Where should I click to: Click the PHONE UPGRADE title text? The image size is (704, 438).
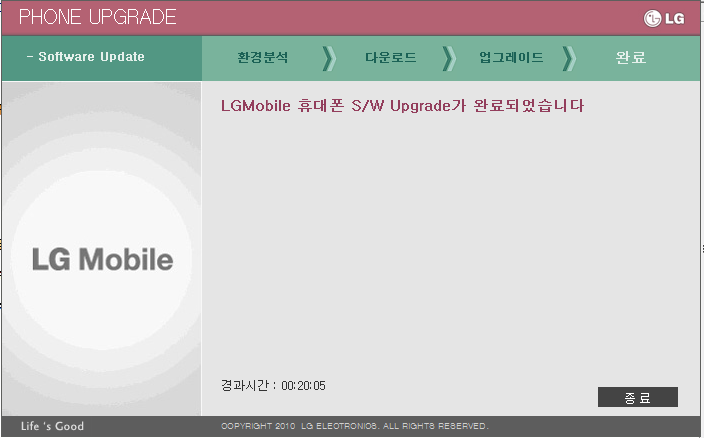pyautogui.click(x=97, y=17)
